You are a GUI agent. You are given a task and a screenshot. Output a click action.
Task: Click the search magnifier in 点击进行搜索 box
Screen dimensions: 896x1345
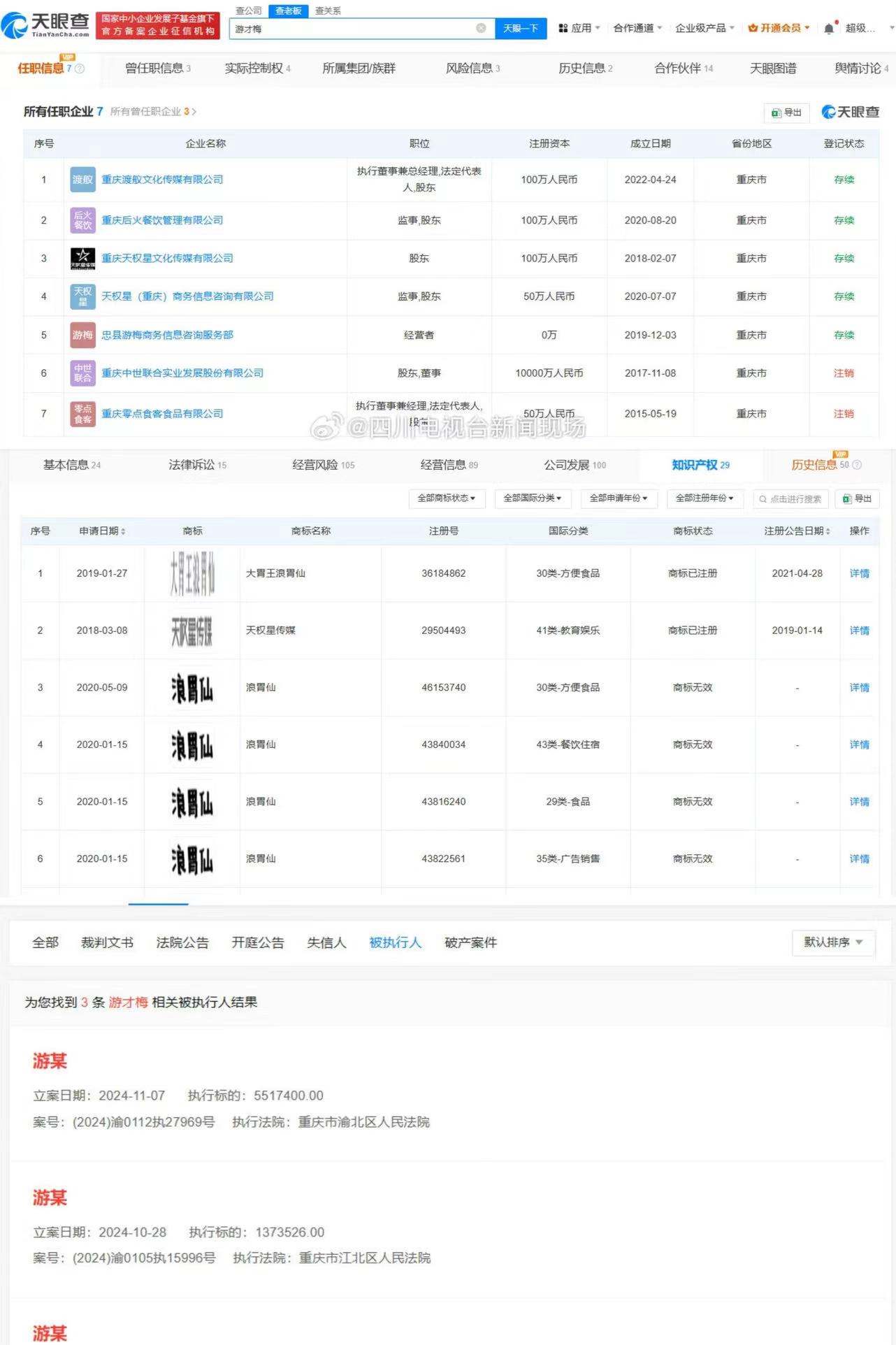tap(763, 499)
